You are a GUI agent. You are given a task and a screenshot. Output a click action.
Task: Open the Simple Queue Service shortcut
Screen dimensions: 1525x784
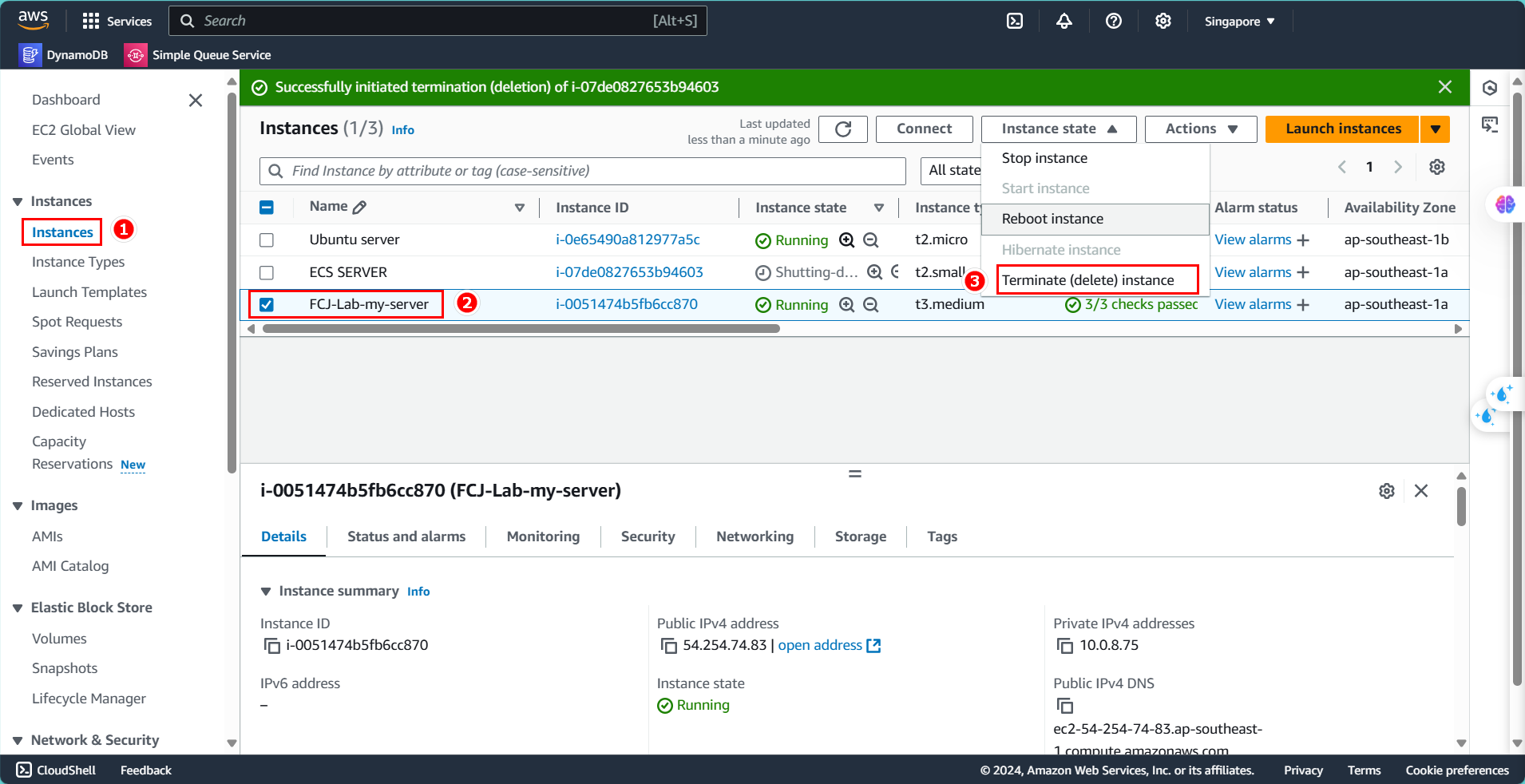(198, 55)
